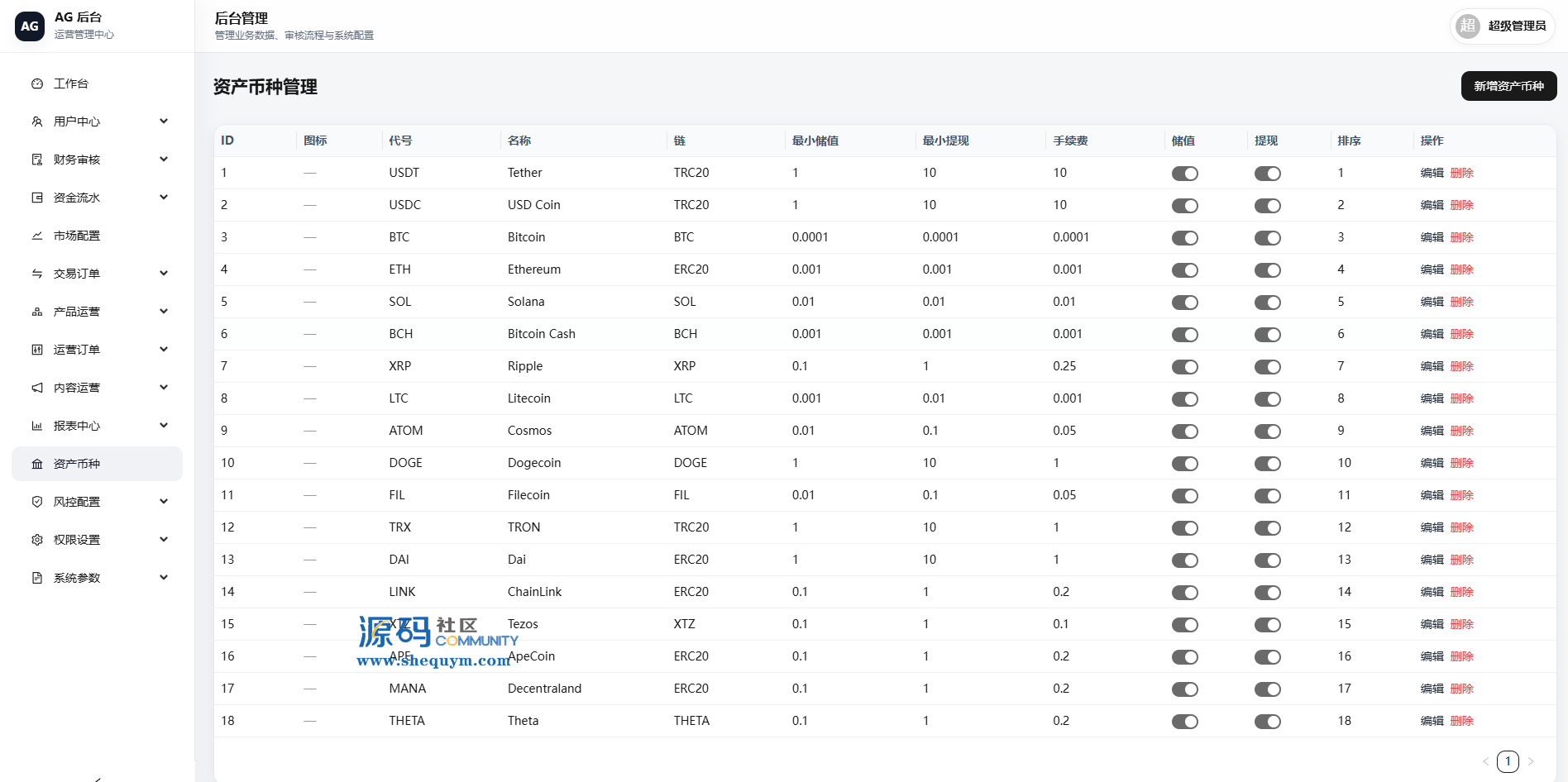Expand the 风控配置 menu chevron
The width and height of the screenshot is (1568, 782).
tap(164, 502)
